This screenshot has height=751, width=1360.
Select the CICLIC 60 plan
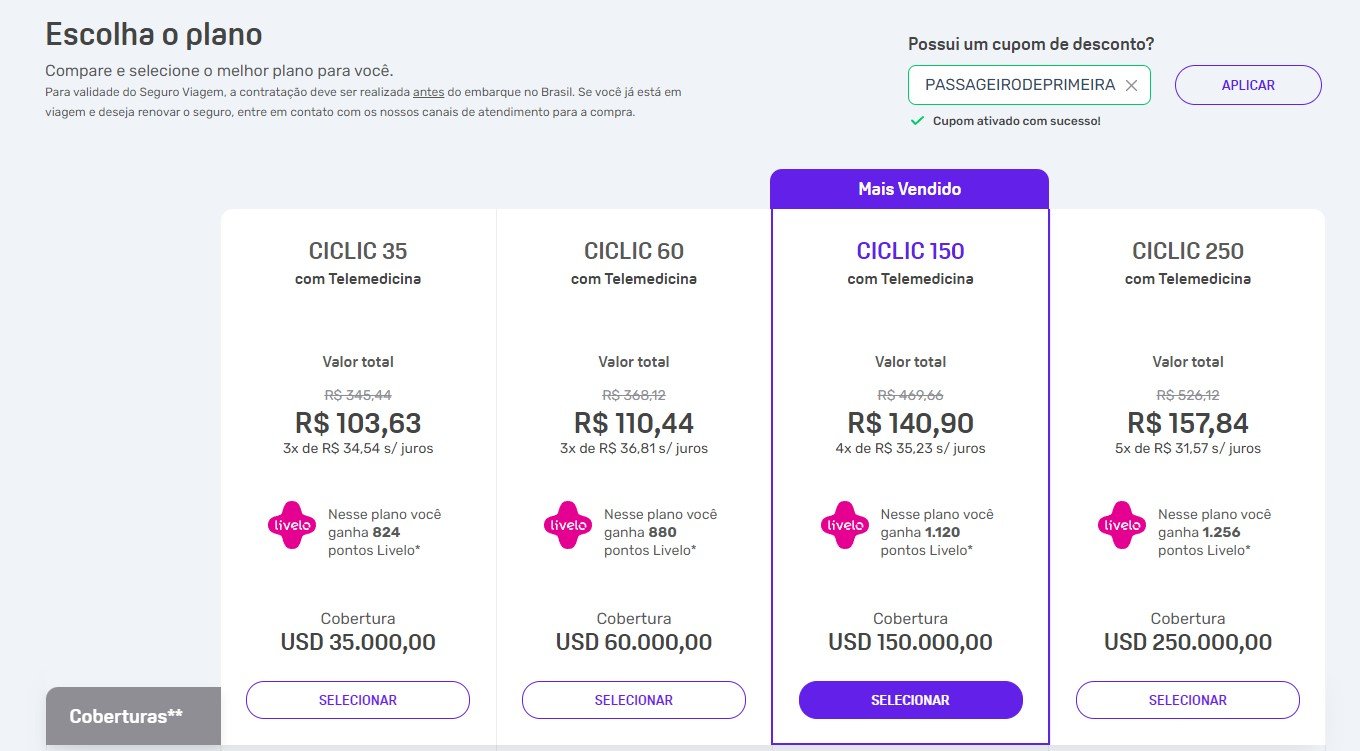(x=634, y=700)
